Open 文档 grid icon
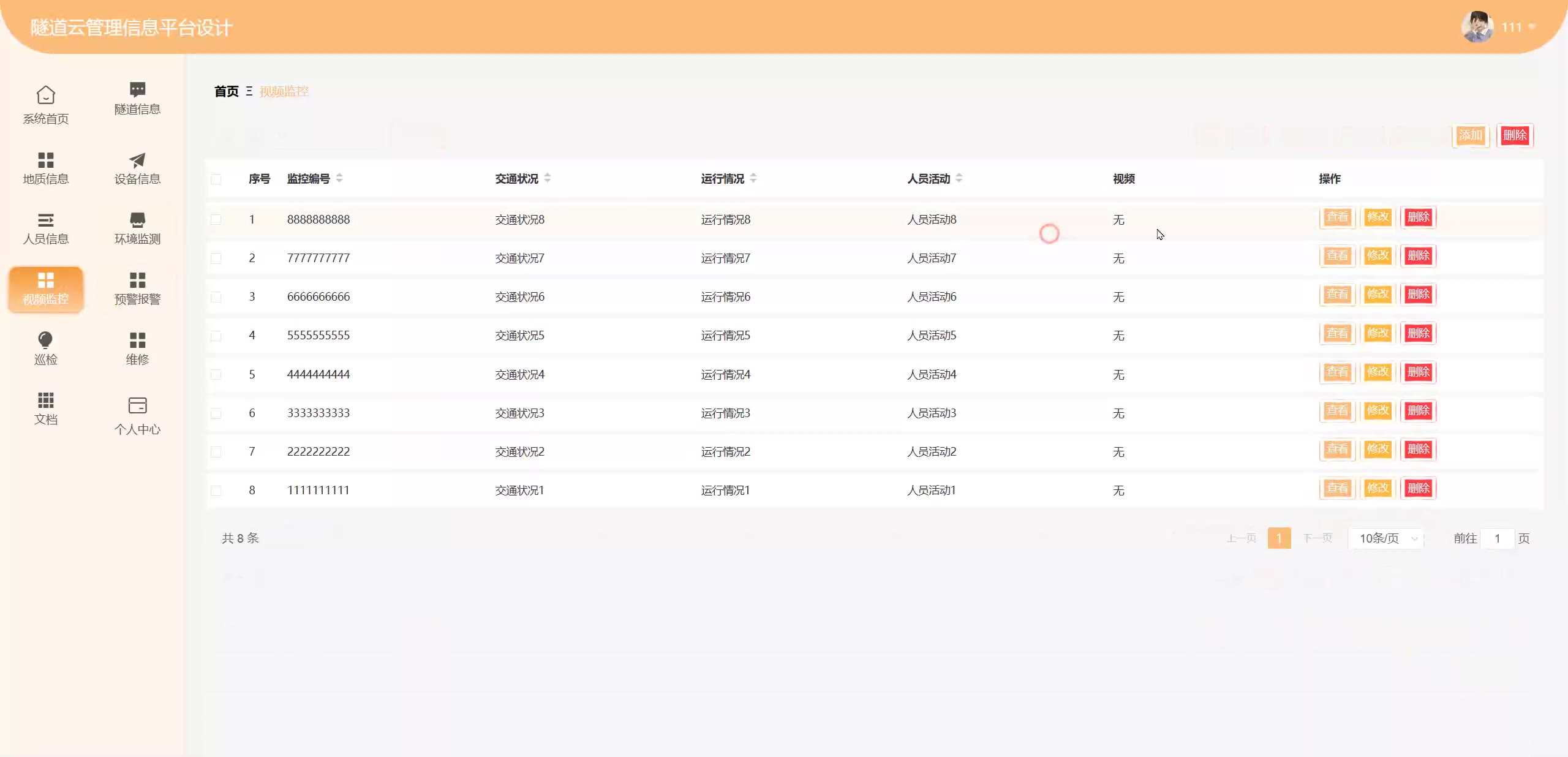 pos(46,400)
